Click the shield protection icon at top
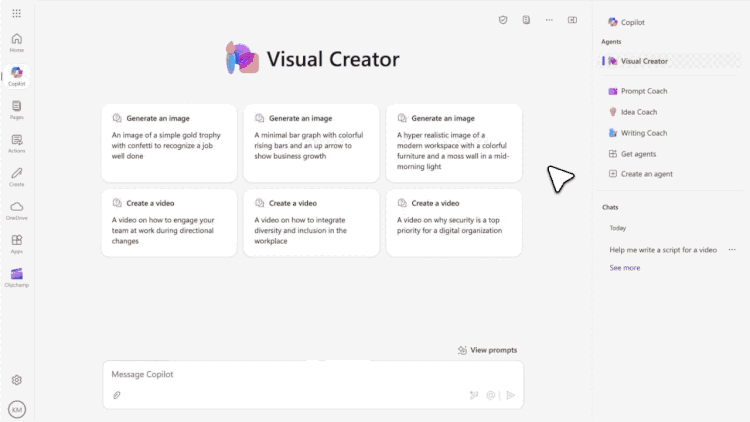750x422 pixels. pos(503,20)
